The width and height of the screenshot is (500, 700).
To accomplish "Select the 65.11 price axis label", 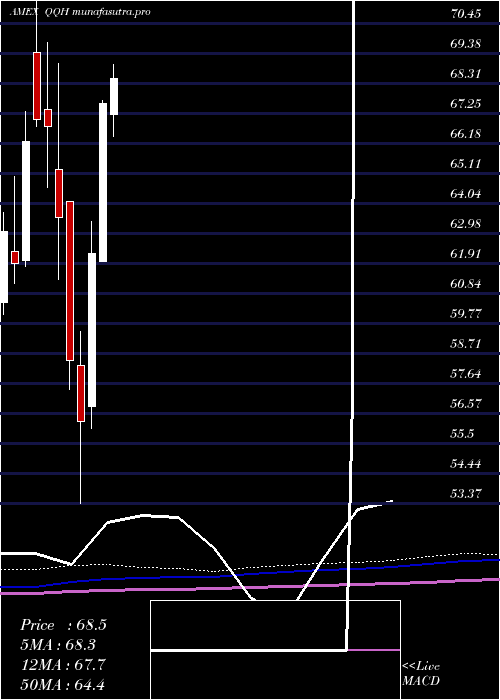I will [466, 163].
